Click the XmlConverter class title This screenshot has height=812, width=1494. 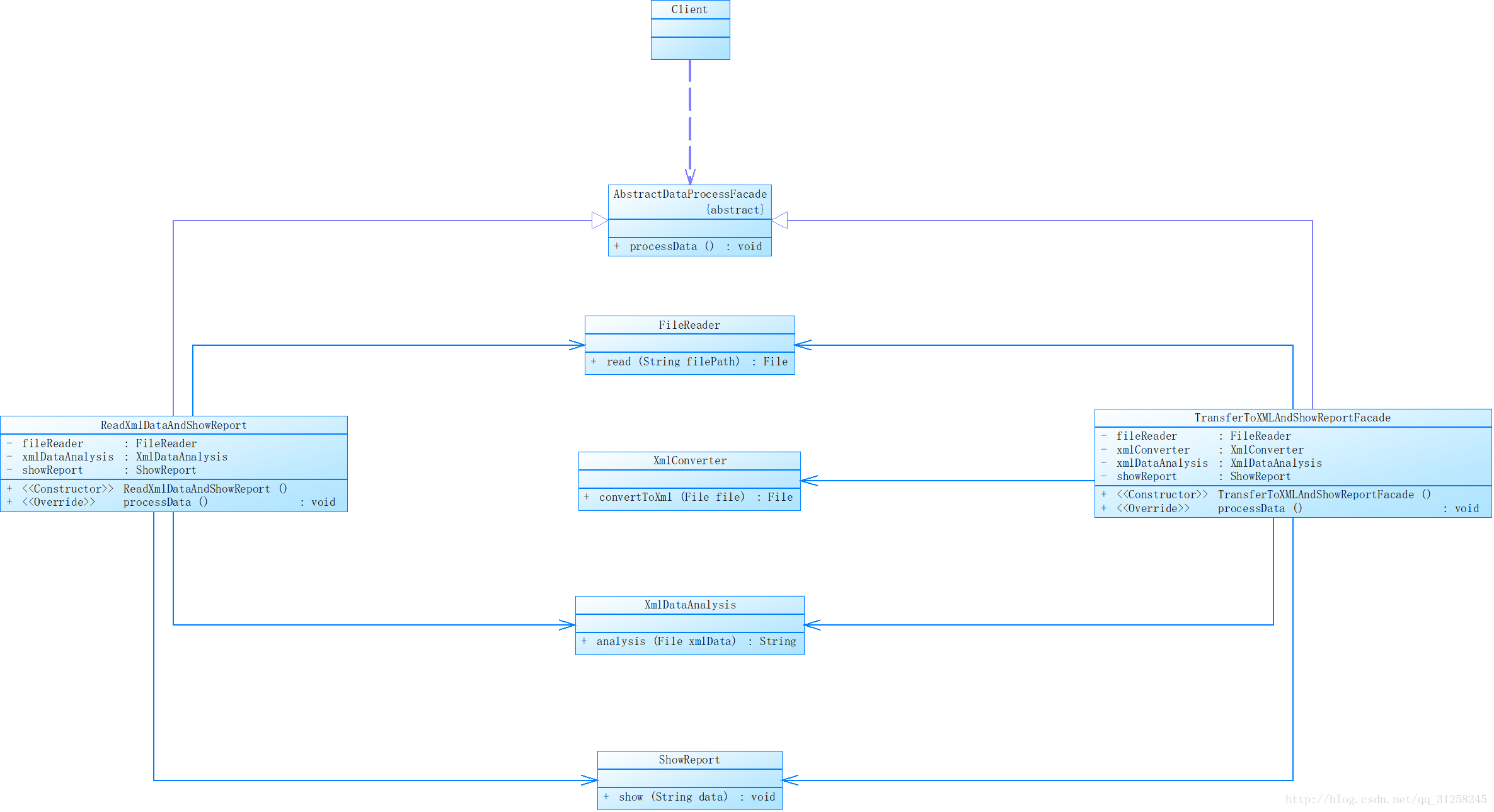coord(689,460)
